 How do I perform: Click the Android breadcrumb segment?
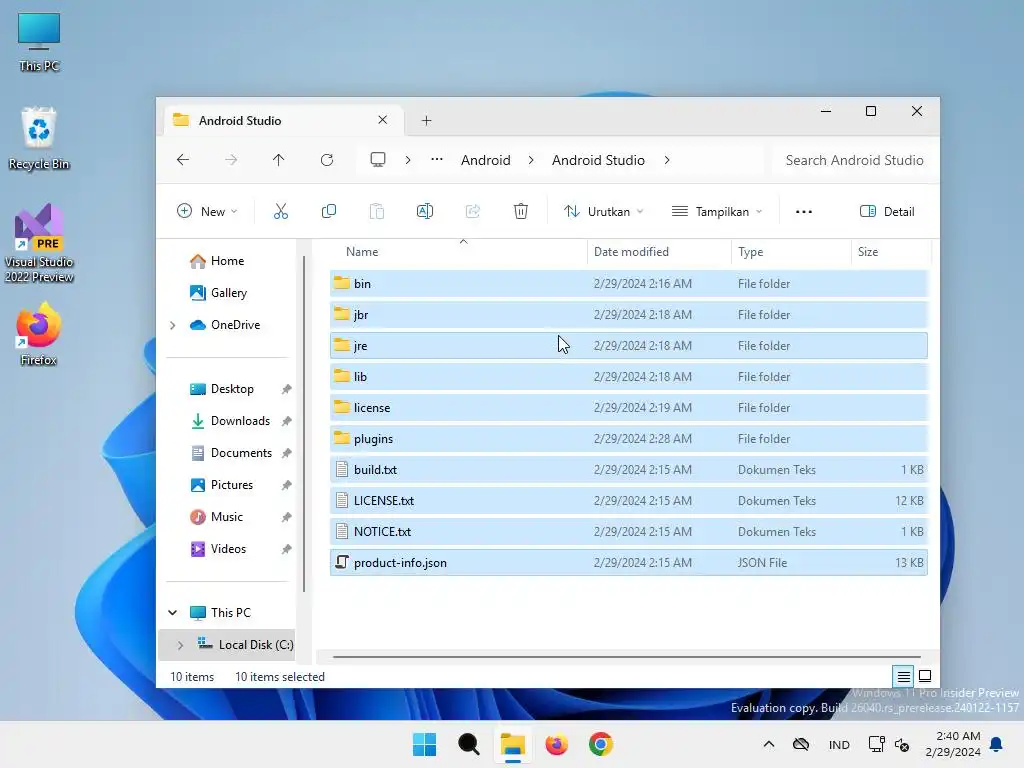486,160
